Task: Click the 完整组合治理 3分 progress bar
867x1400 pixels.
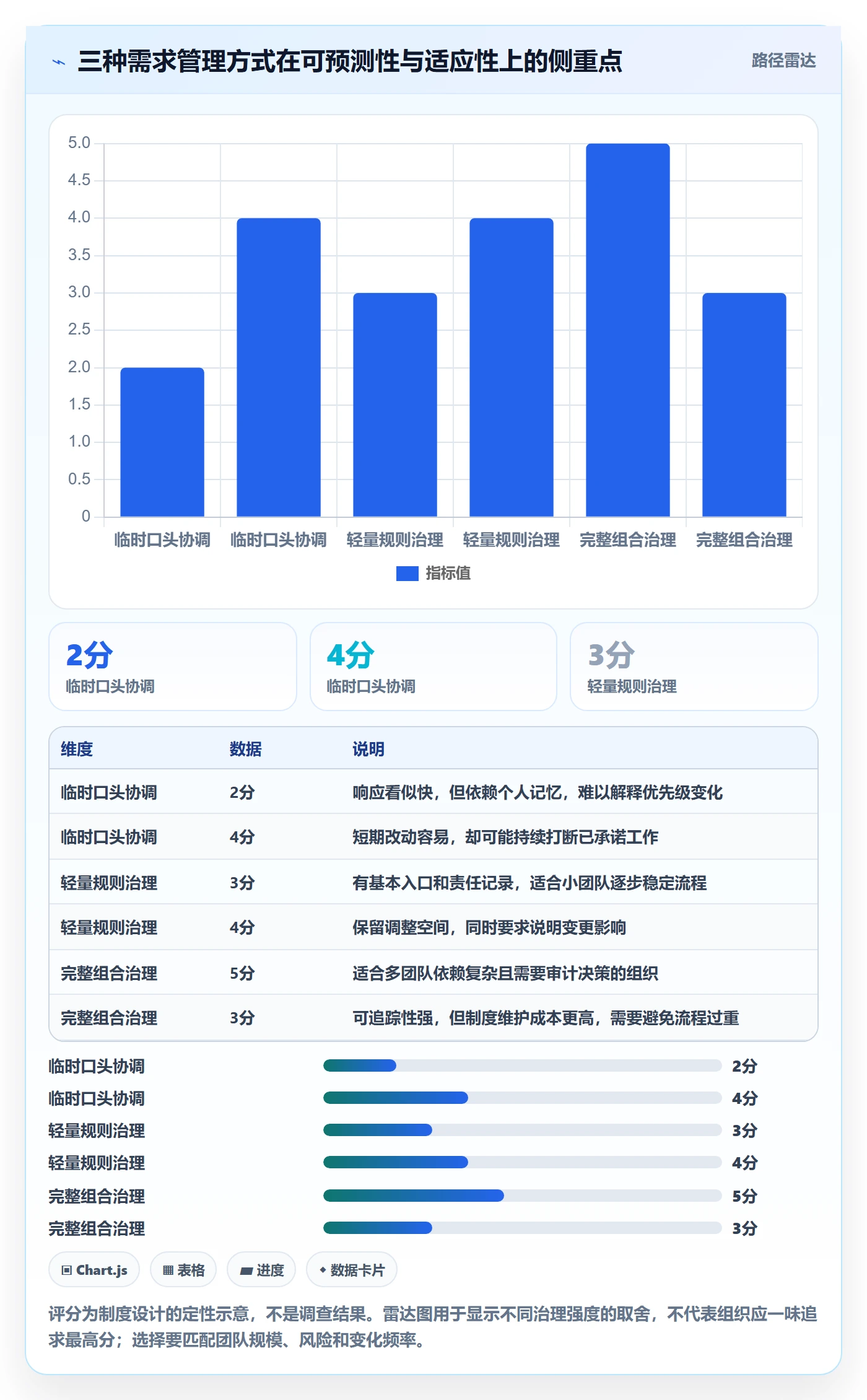Action: click(x=523, y=1228)
